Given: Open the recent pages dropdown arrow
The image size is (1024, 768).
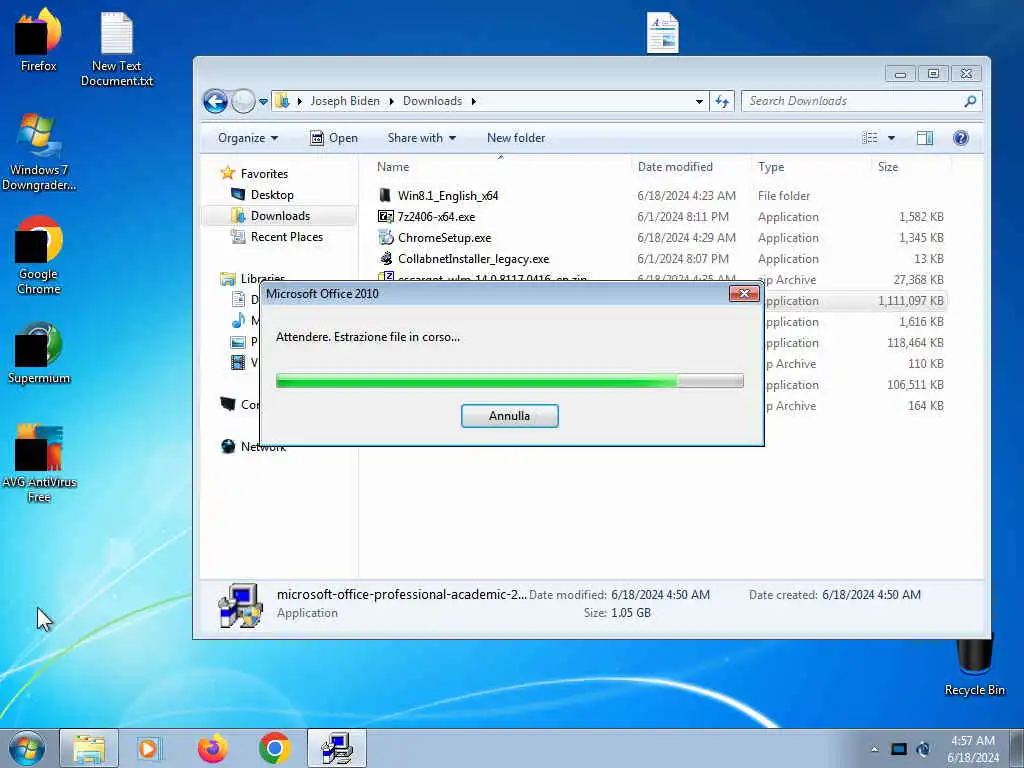Looking at the screenshot, I should 263,101.
